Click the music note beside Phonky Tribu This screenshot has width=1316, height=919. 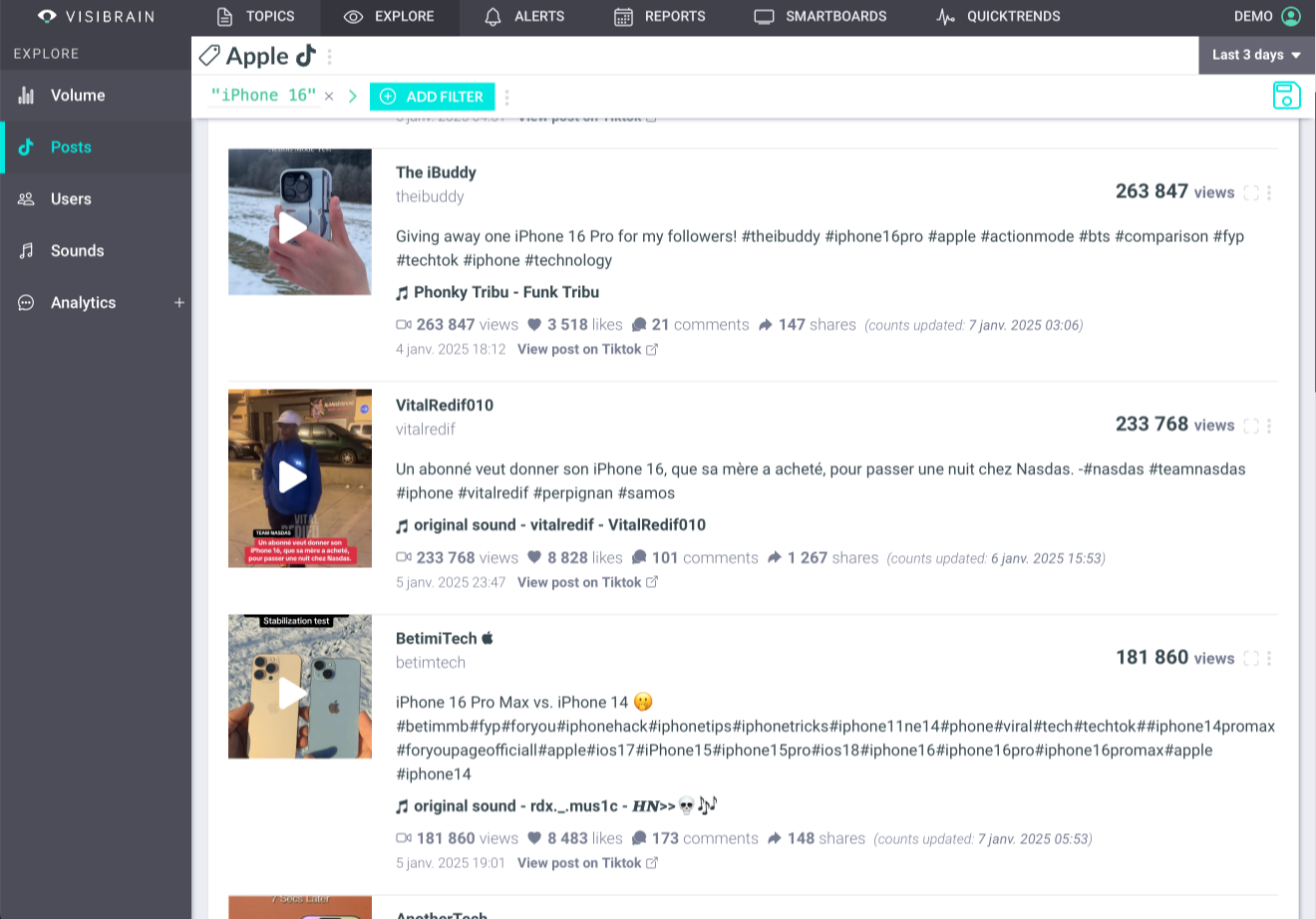pyautogui.click(x=402, y=293)
